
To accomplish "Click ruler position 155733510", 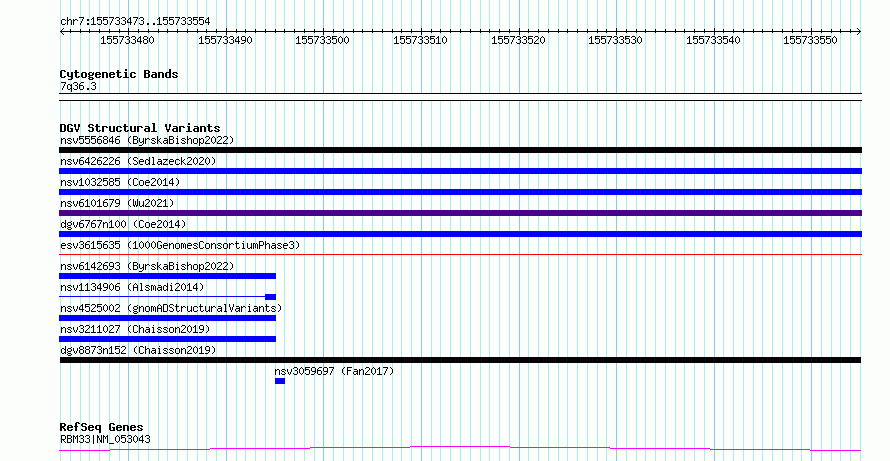I will [x=420, y=40].
